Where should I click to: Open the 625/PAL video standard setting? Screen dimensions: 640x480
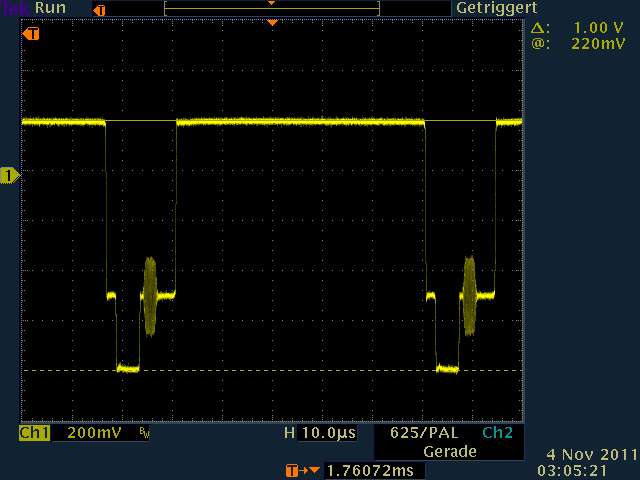(x=419, y=434)
